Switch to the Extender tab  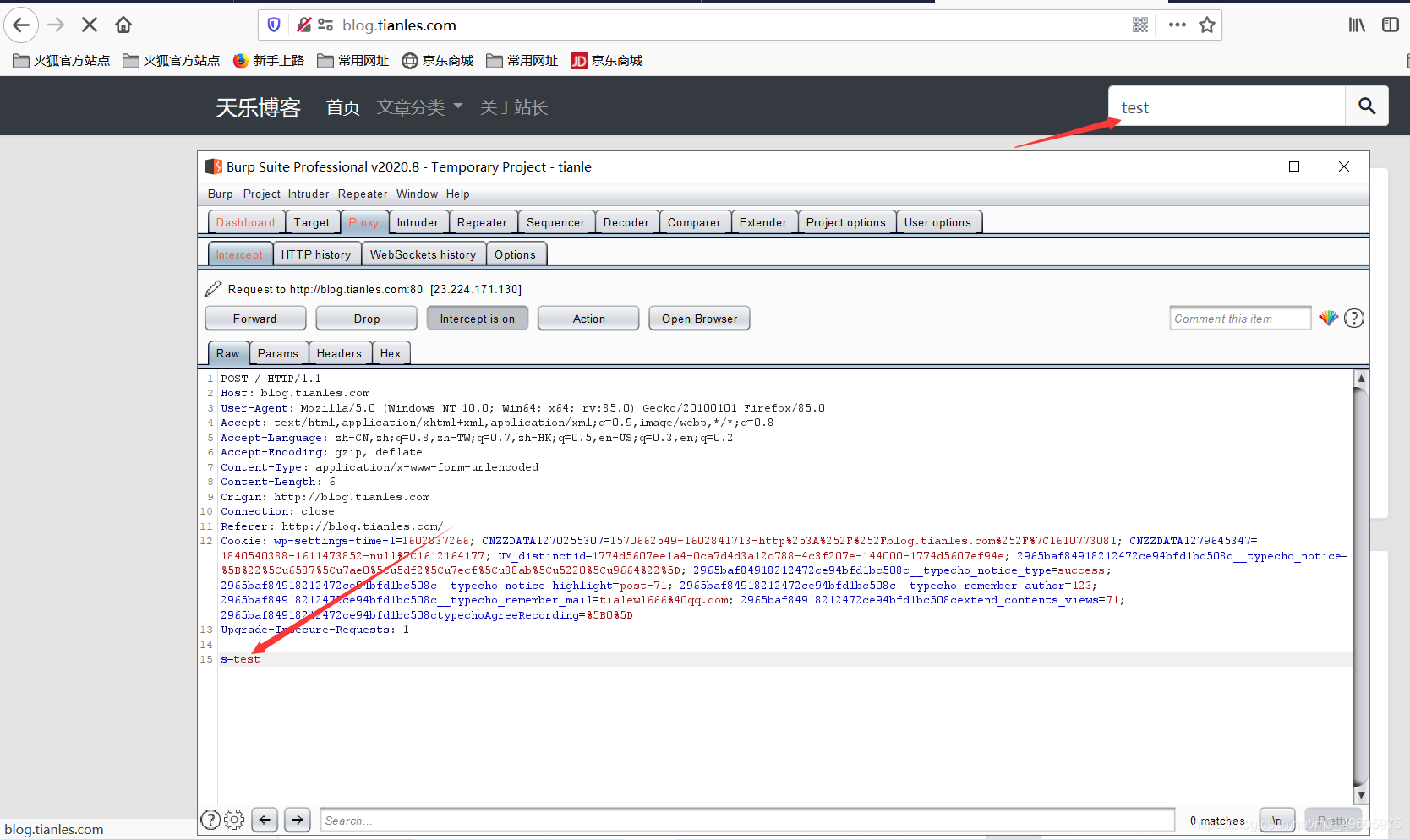763,222
